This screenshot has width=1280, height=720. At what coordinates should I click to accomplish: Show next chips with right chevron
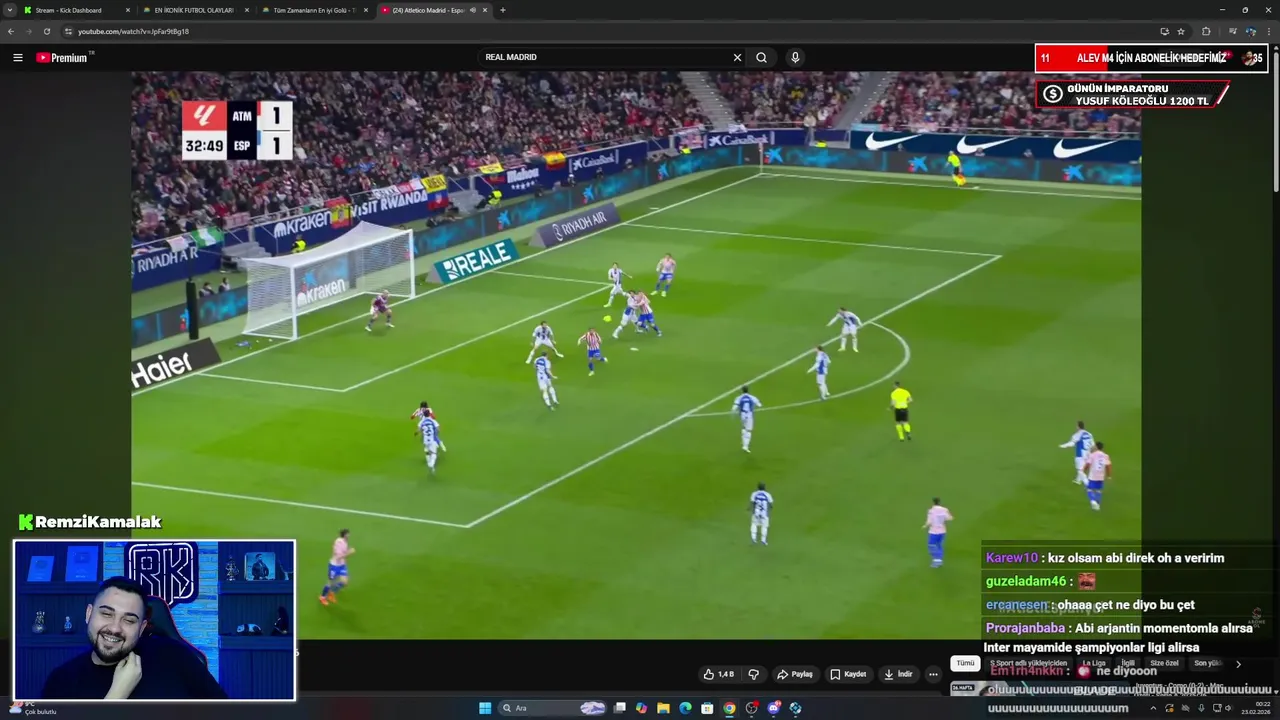(x=1238, y=664)
